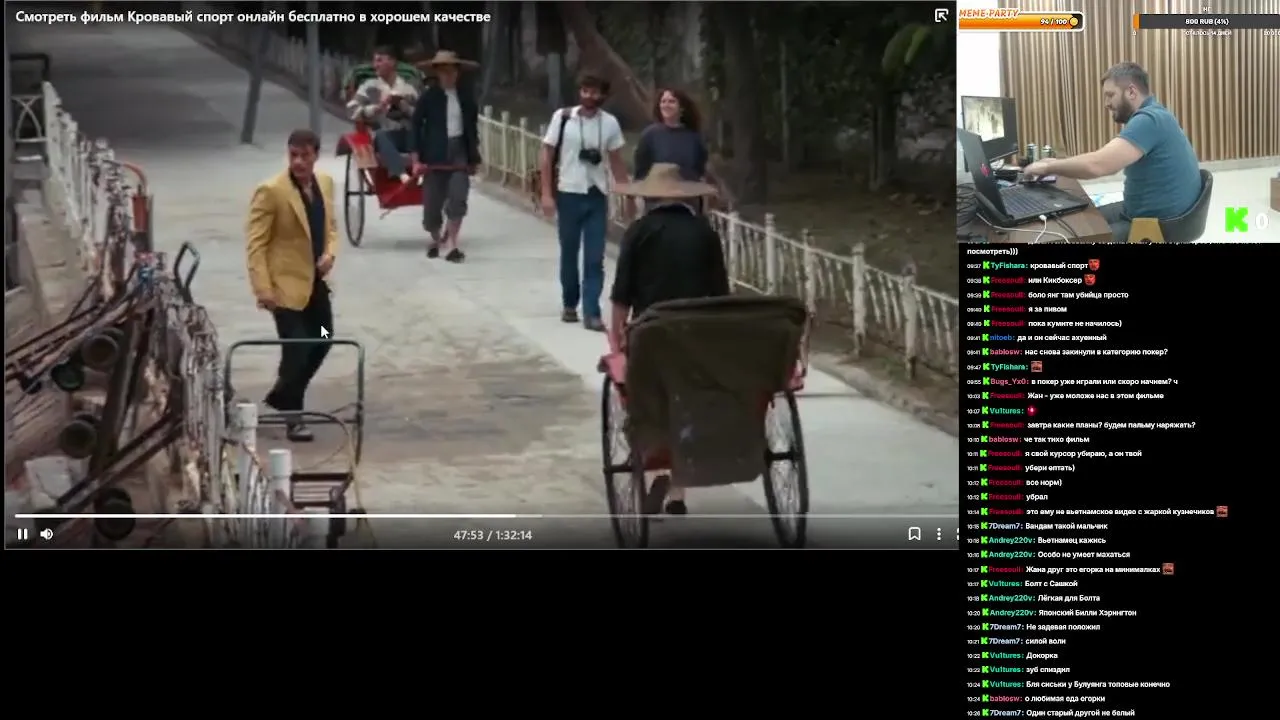Click green Kick logo on webcam overlay
Screen dimensions: 1280x720
pyautogui.click(x=1237, y=220)
